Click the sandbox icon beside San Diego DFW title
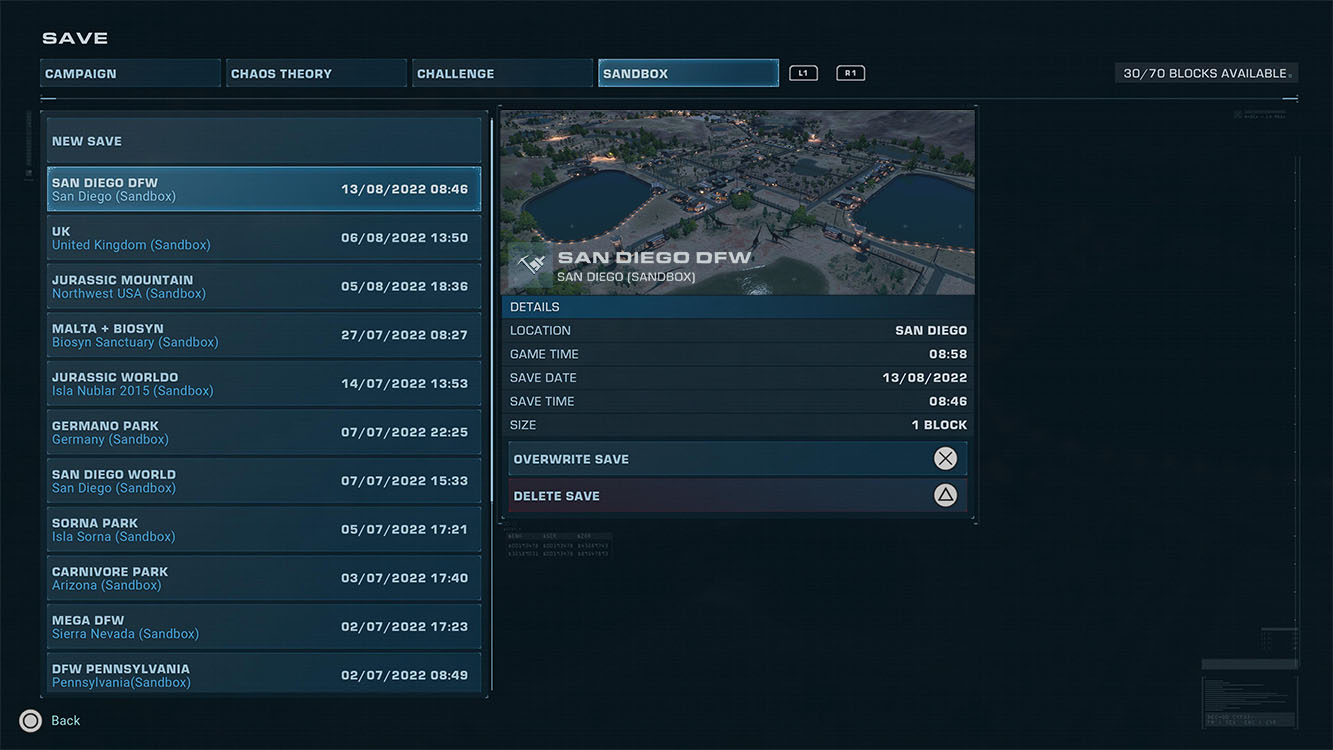 530,266
